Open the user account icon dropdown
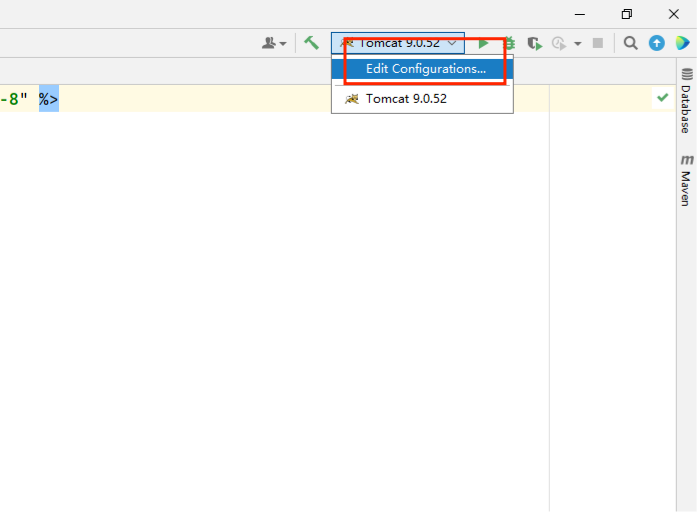 274,43
